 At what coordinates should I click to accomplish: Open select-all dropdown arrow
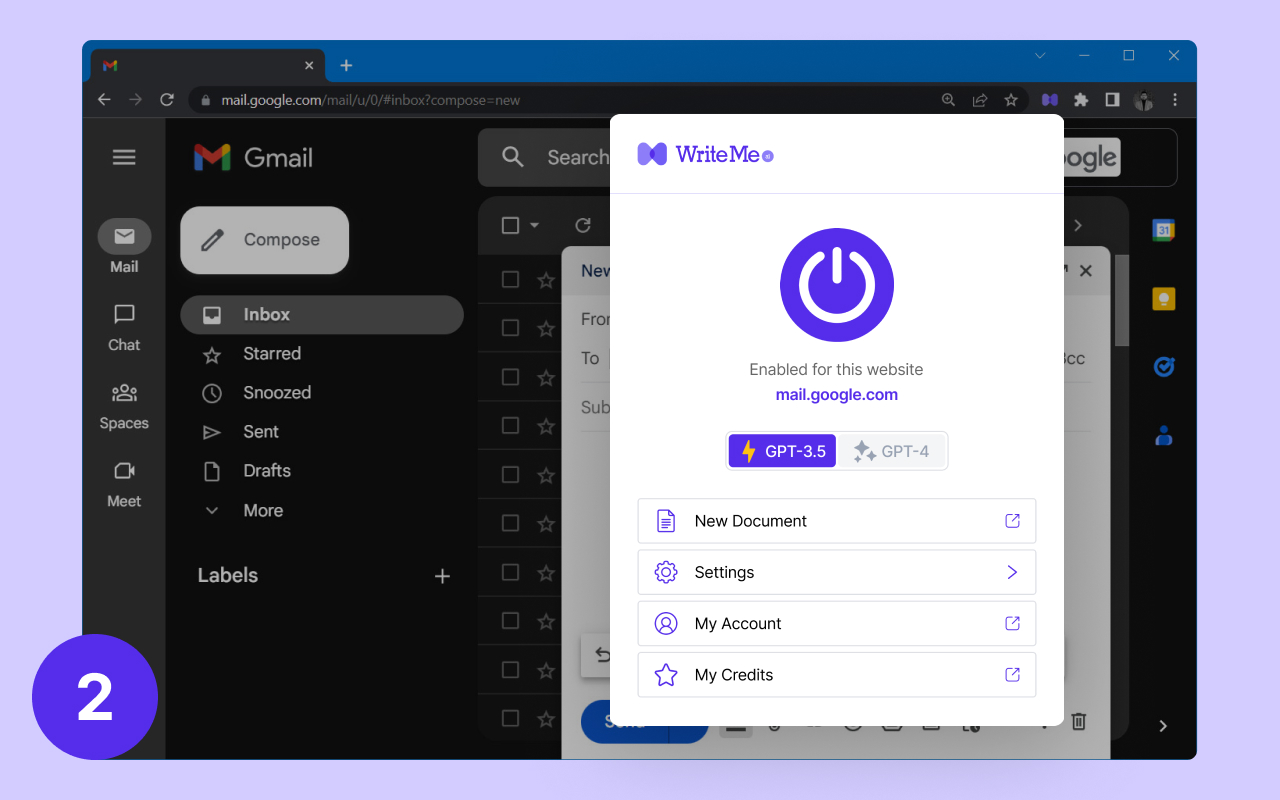pyautogui.click(x=534, y=225)
